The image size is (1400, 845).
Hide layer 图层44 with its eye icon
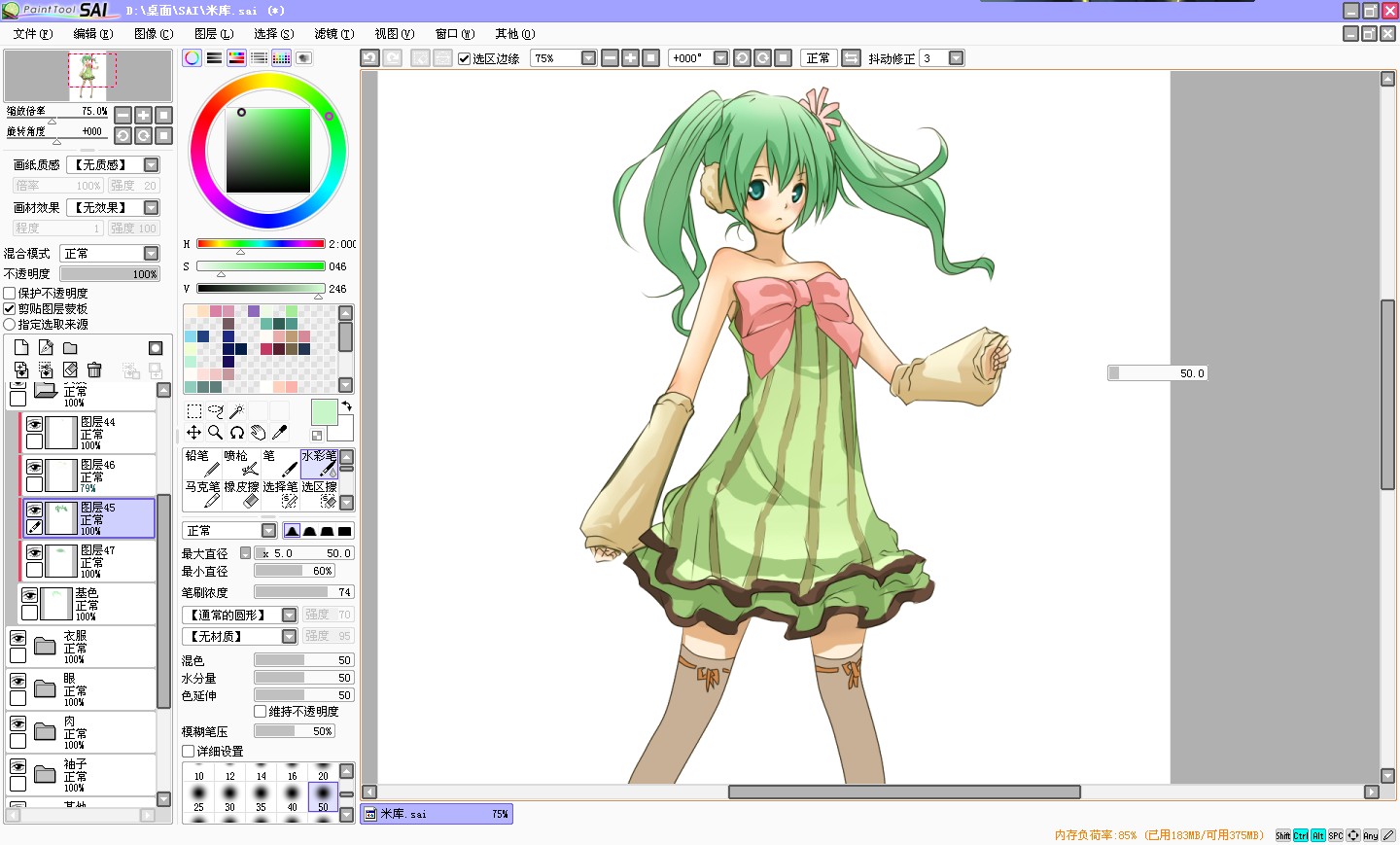[x=34, y=424]
